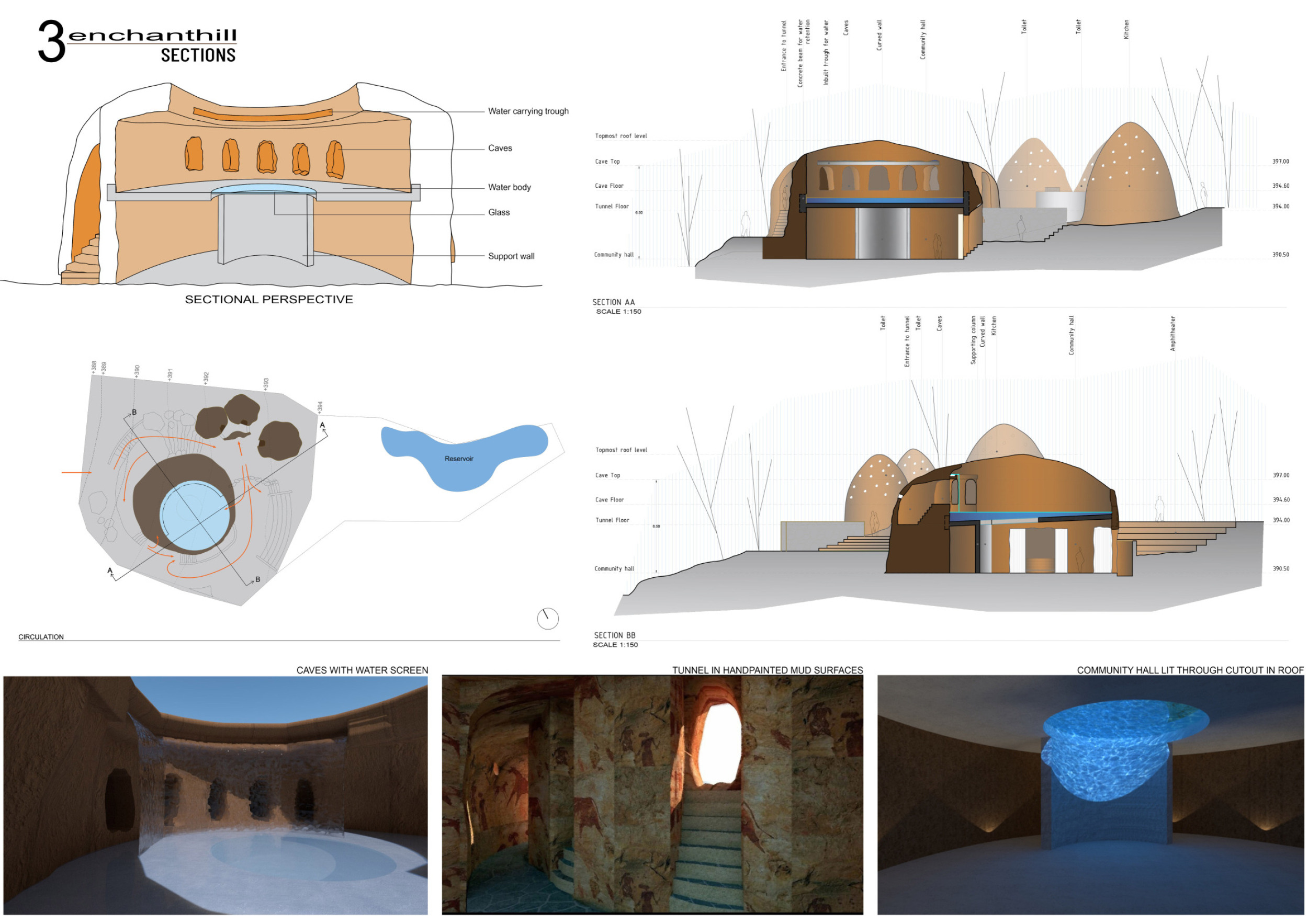Open the handpainted mud tunnel render
The image size is (1308, 924).
pyautogui.click(x=652, y=795)
